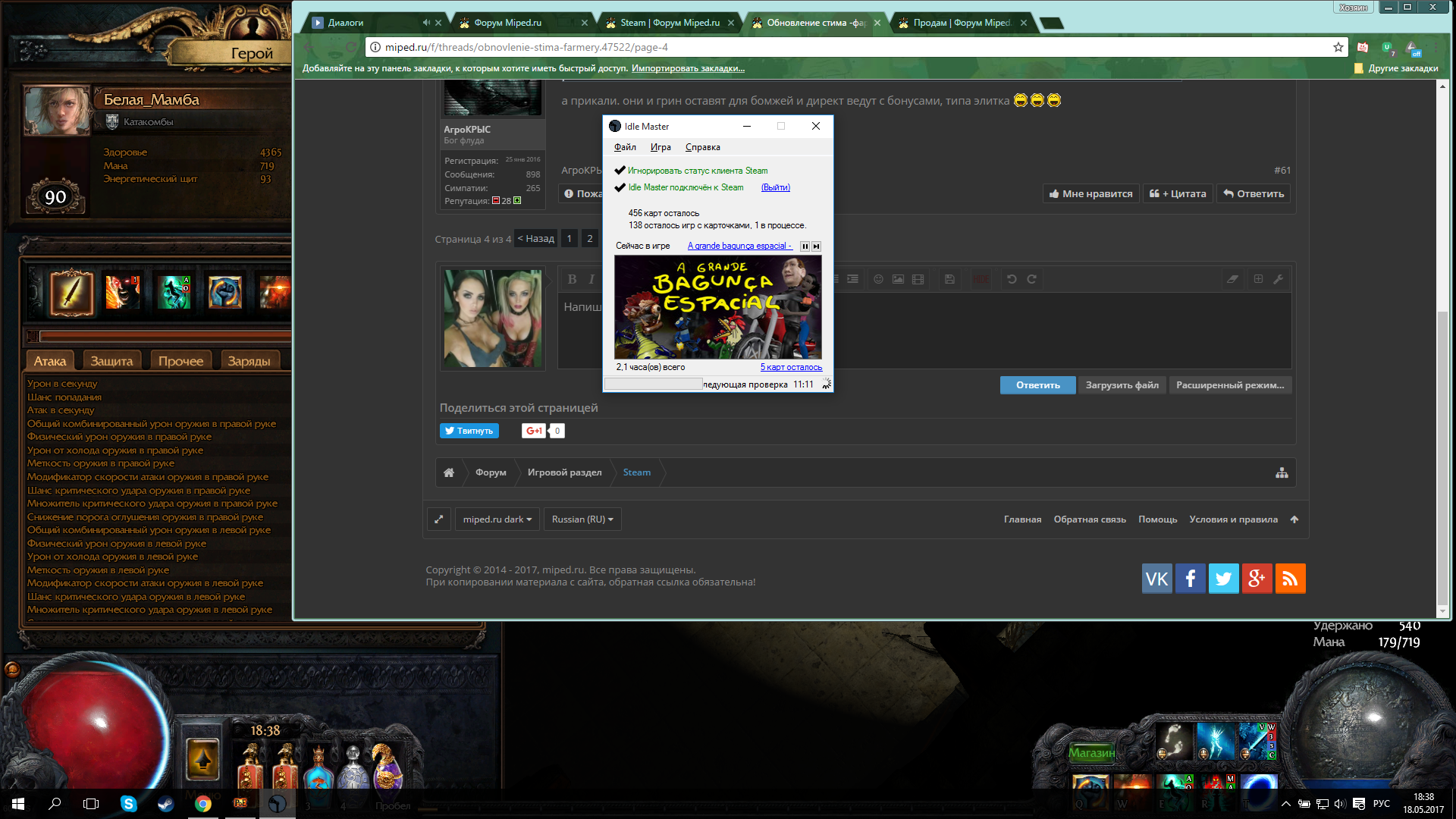Toggle italic formatting in the editor

(x=591, y=279)
